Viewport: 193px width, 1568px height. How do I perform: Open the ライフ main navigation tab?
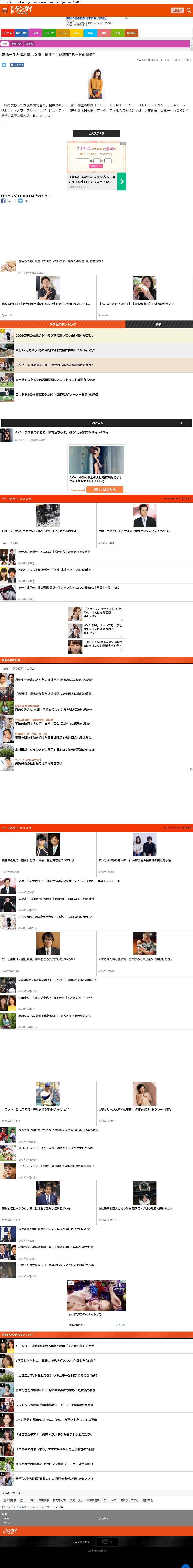pos(62,33)
